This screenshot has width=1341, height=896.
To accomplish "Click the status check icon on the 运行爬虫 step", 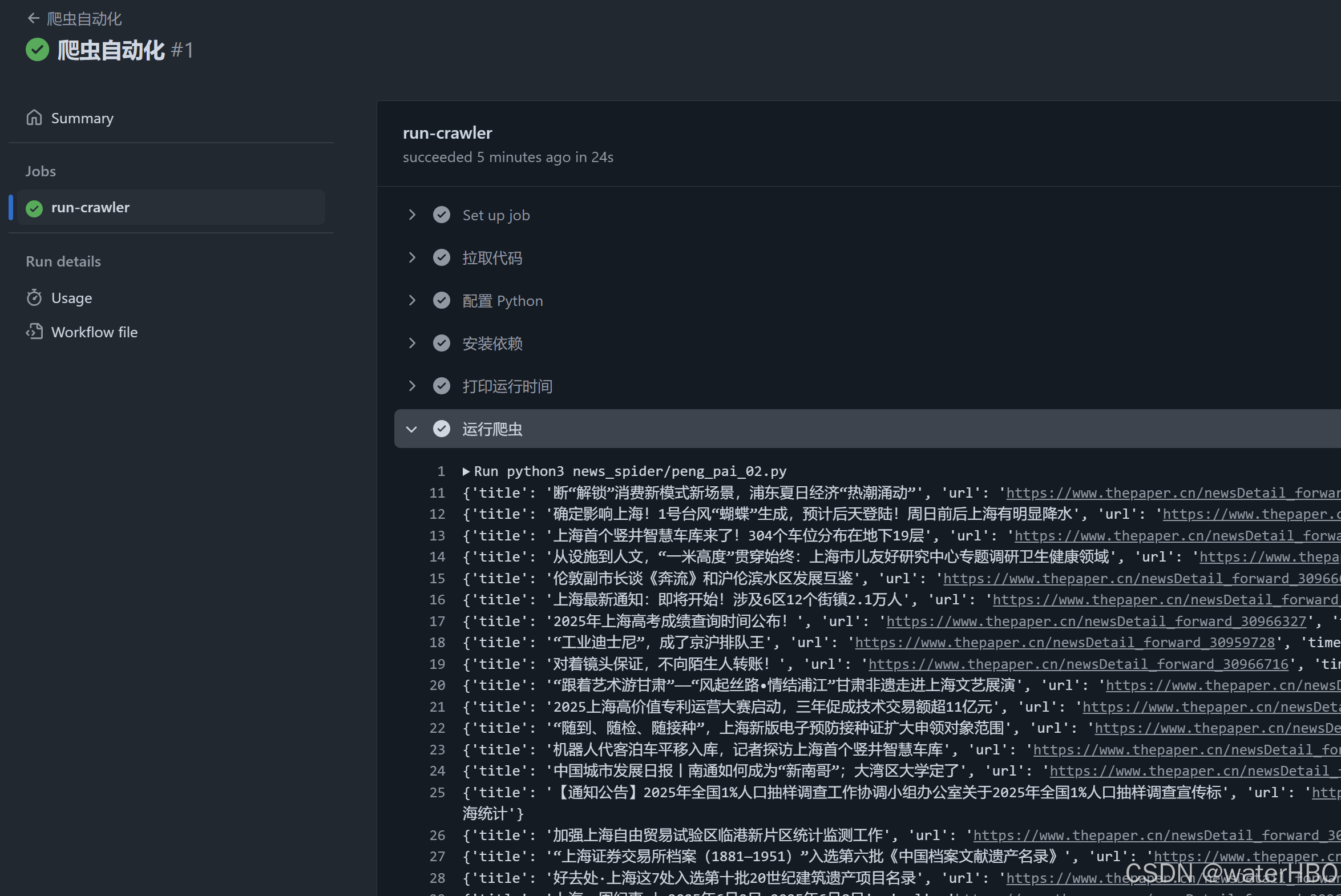I will pyautogui.click(x=442, y=429).
